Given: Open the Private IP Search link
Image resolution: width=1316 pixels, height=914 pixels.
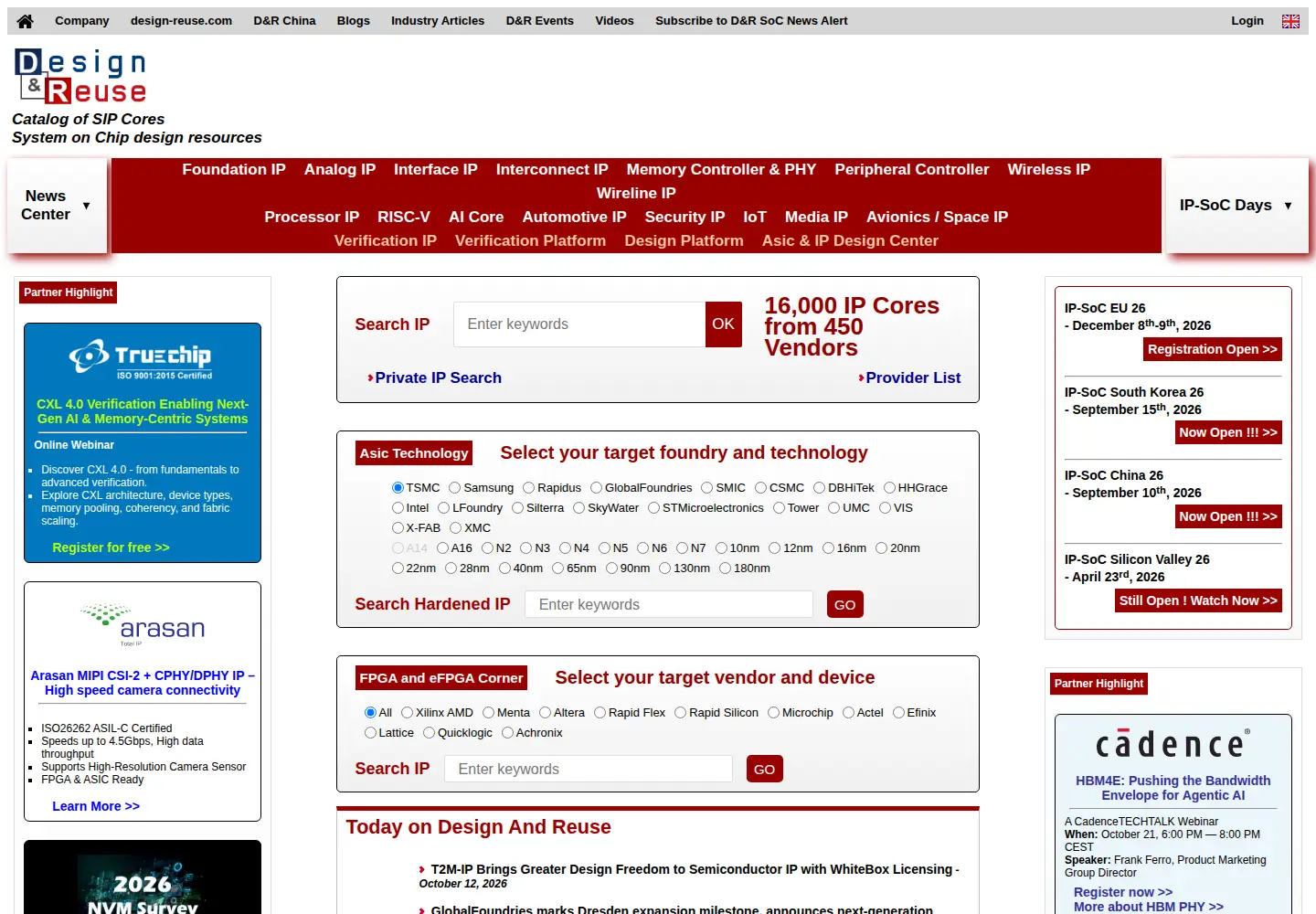Looking at the screenshot, I should pos(438,378).
